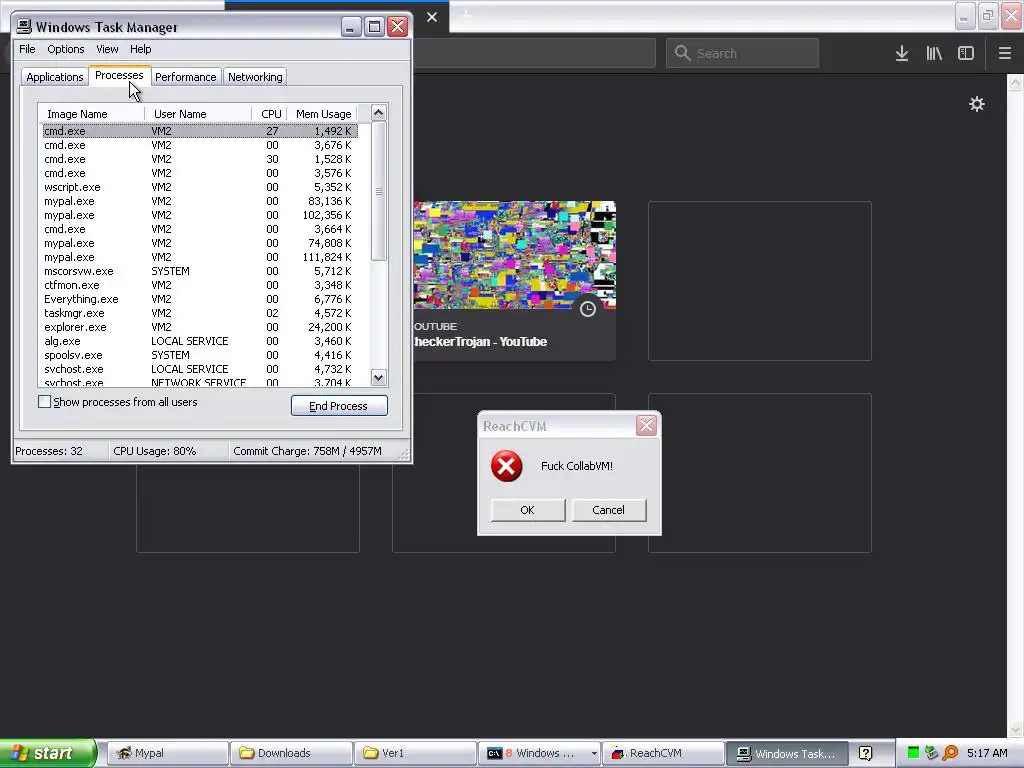This screenshot has height=768, width=1024.
Task: Select the taskmgr.exe process
Action: (x=200, y=313)
